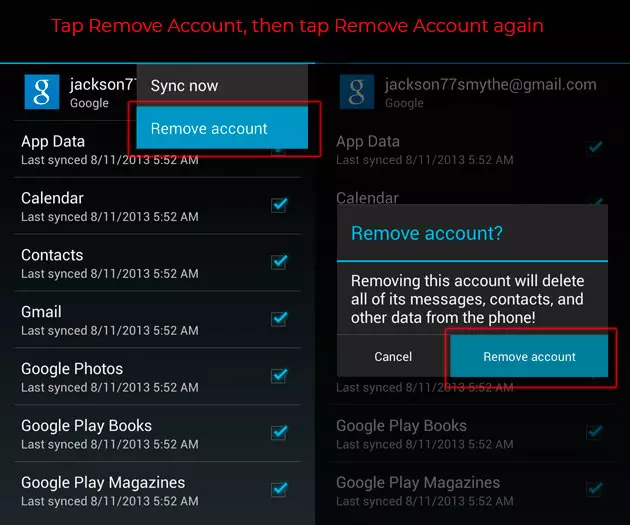Tap the Gmail label in left panel
The image size is (630, 525).
(41, 312)
